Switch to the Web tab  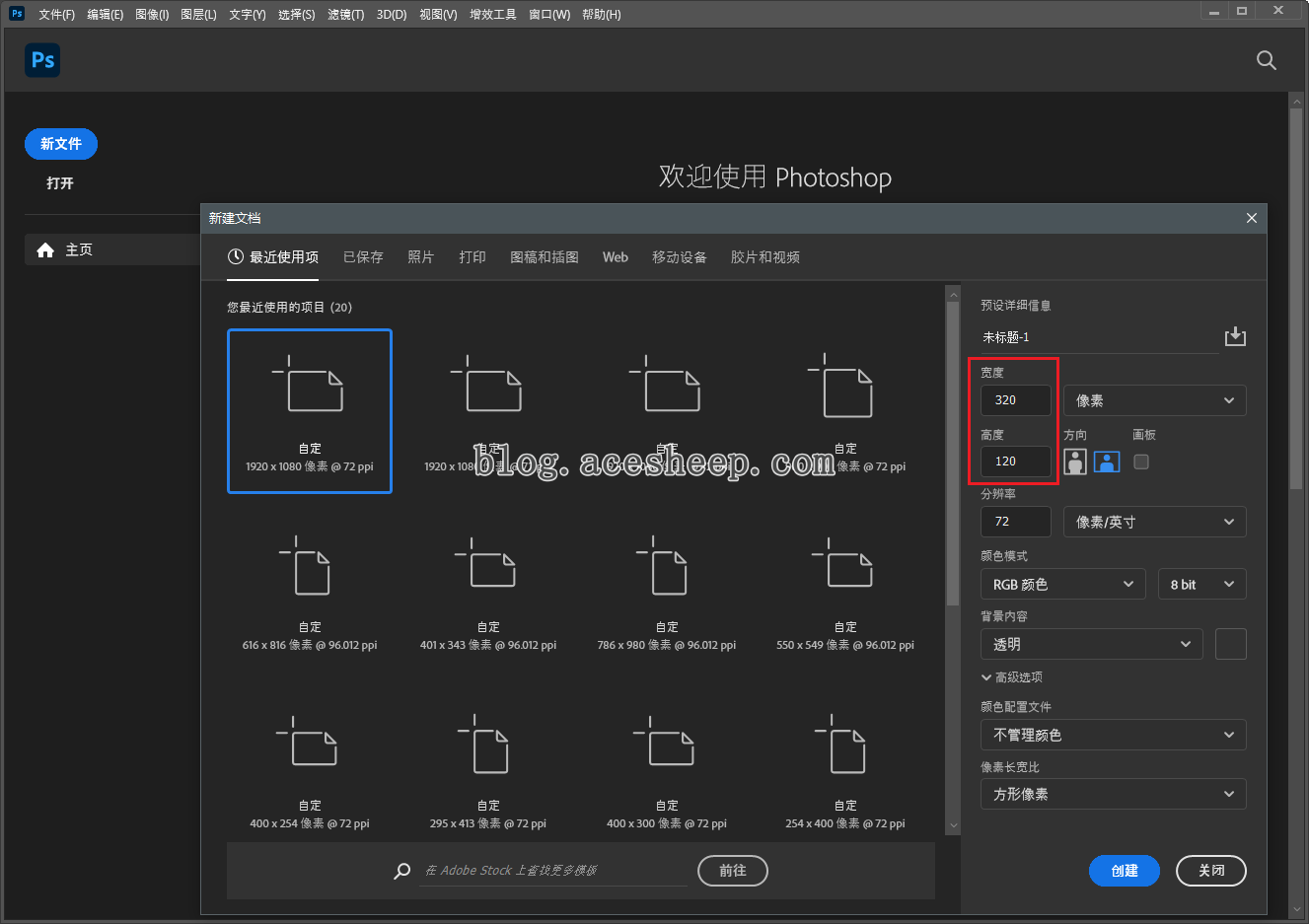(x=616, y=257)
